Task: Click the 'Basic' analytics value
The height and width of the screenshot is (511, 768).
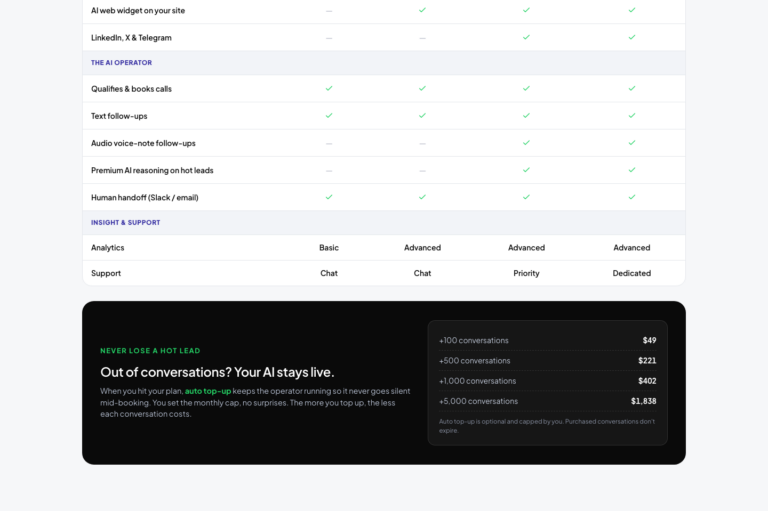Action: pos(329,248)
